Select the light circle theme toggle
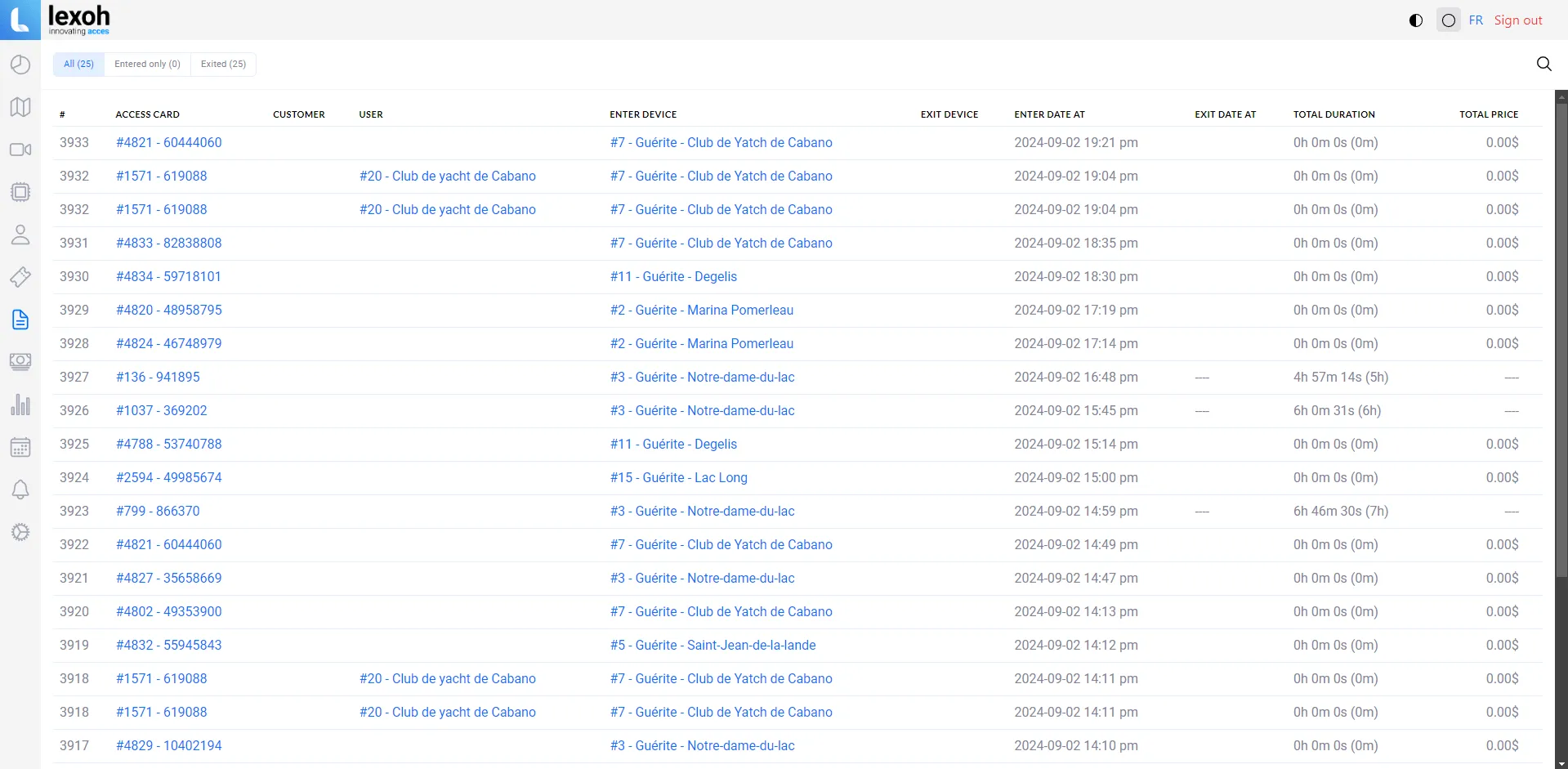Viewport: 1568px width, 769px height. (x=1448, y=20)
